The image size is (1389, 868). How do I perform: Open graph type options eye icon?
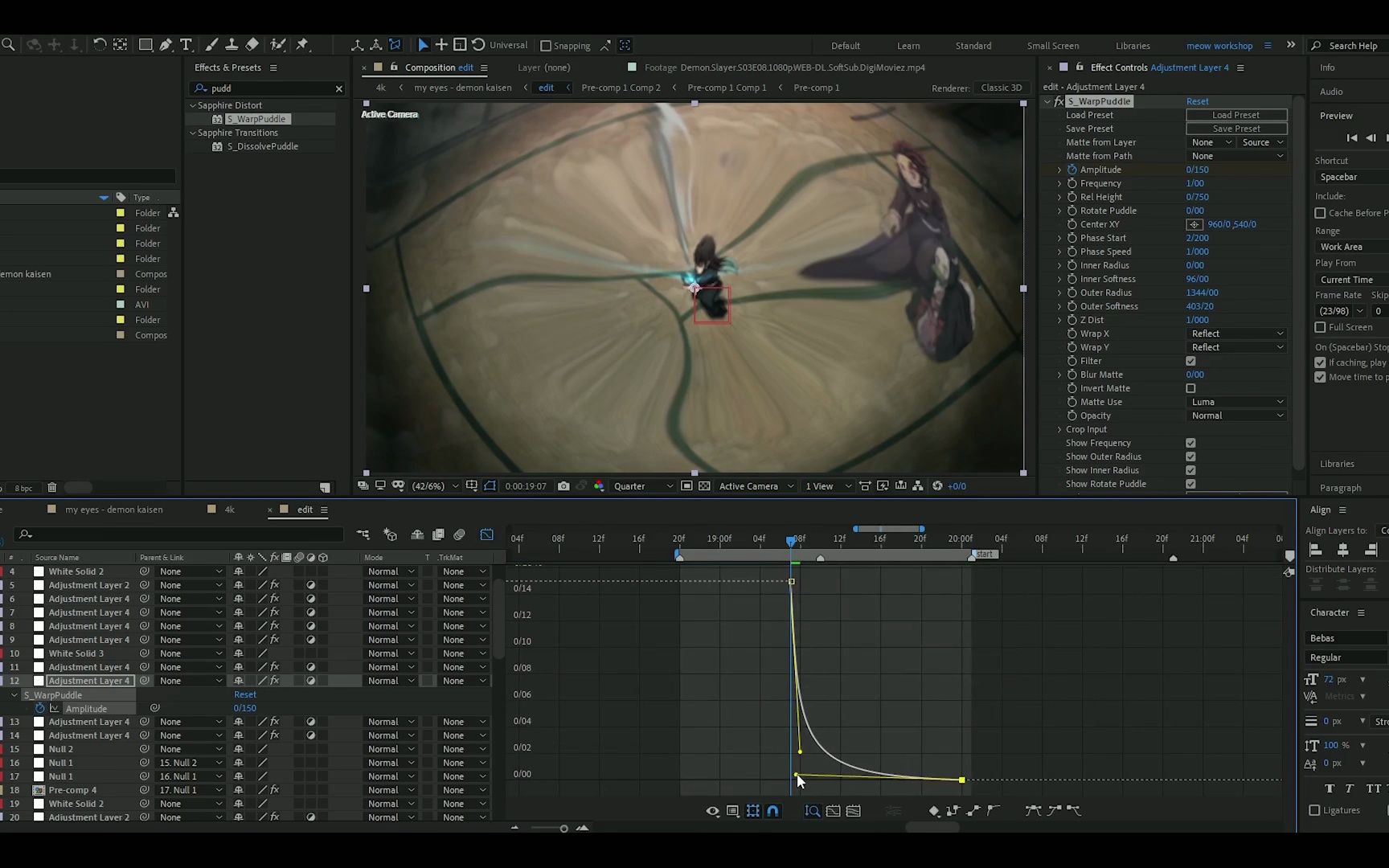(712, 811)
